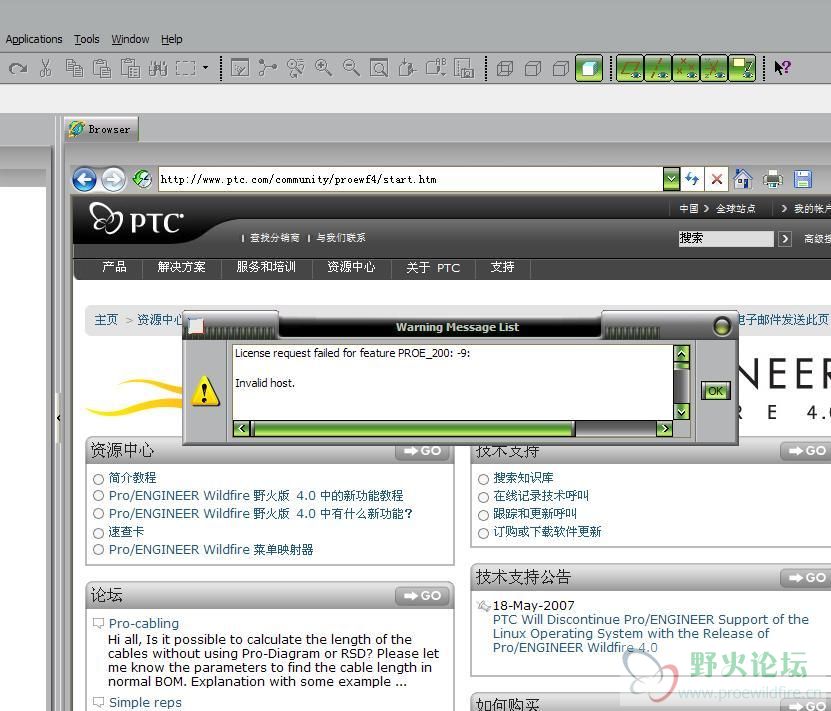Open the address bar history dropdown
831x711 pixels.
[671, 180]
